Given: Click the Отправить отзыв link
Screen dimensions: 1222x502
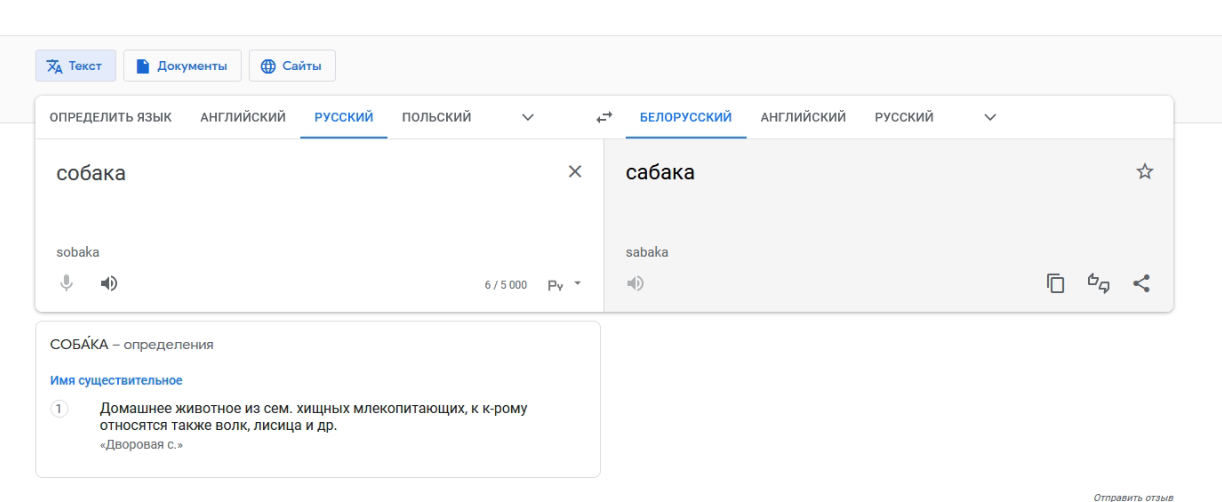Looking at the screenshot, I should tap(1133, 496).
